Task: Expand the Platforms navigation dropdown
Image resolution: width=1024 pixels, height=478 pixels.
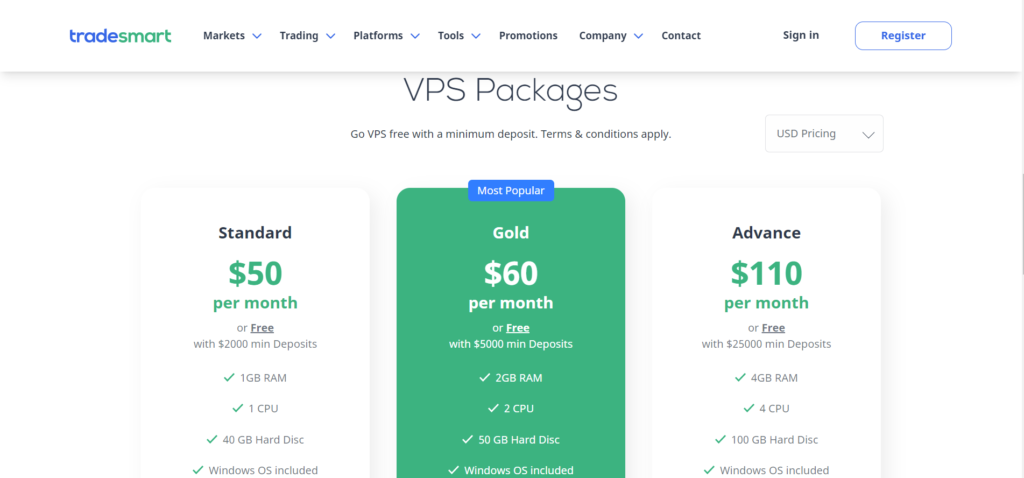Action: pos(386,36)
